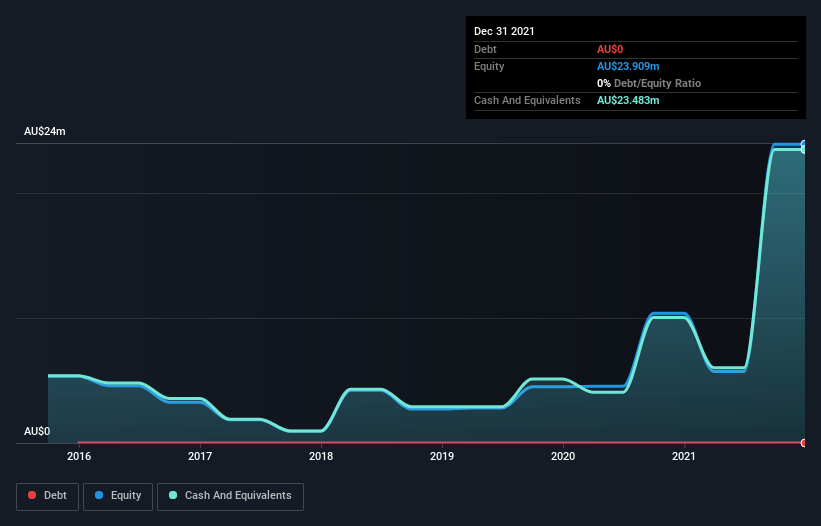Click the Equity tooltip row label

point(489,66)
